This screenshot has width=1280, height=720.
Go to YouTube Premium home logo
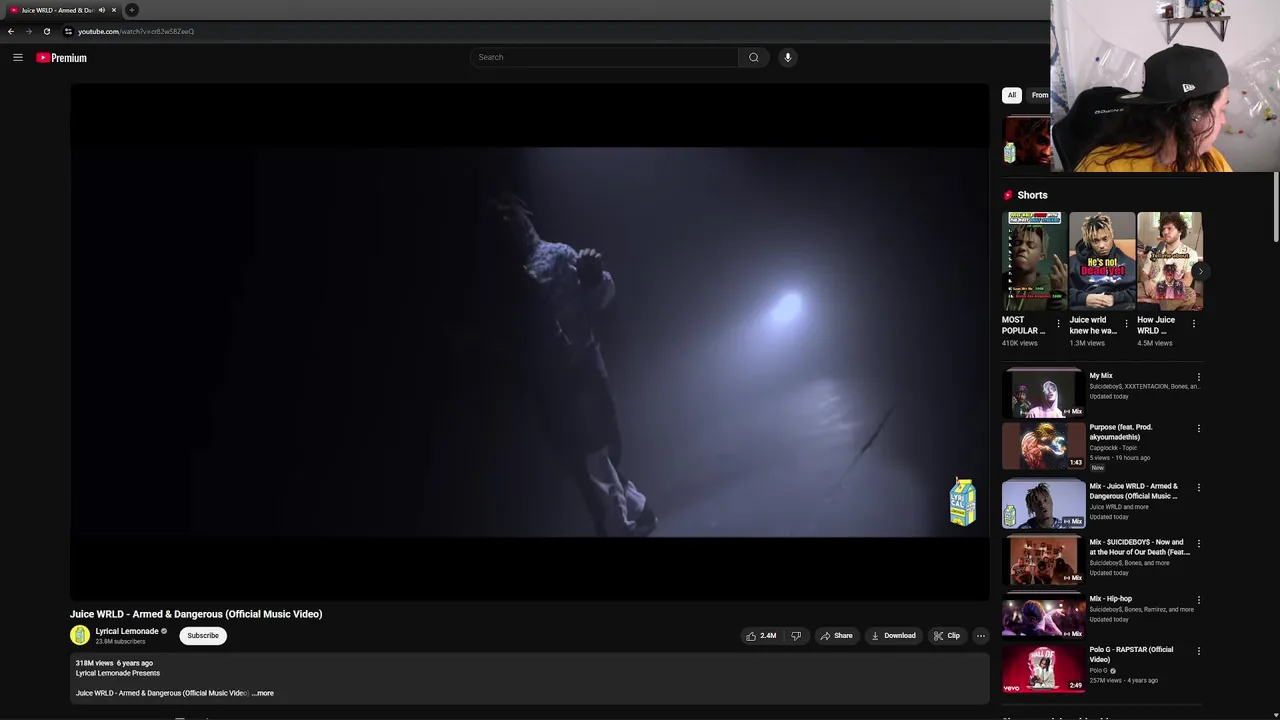(62, 58)
